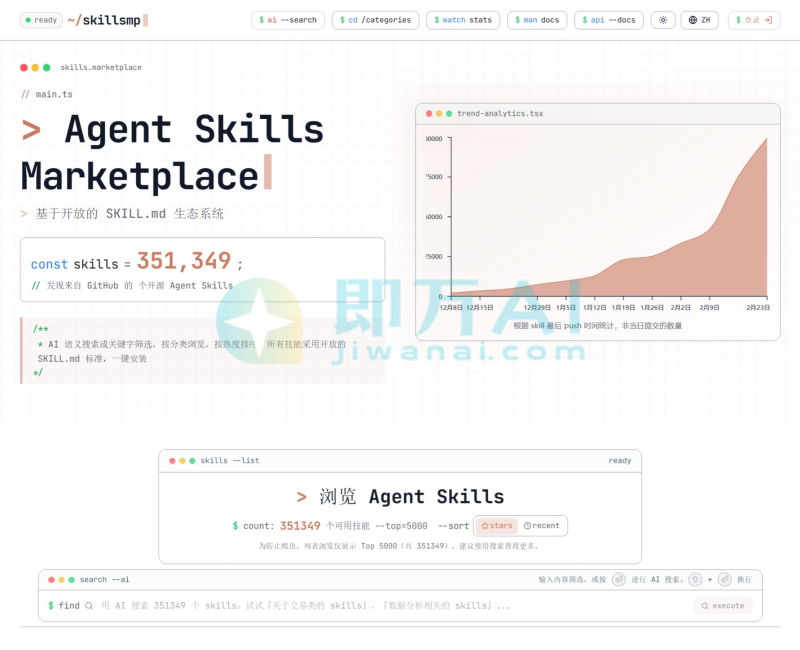This screenshot has width=800, height=650.
Task: Click the green ready status indicator
Action: 27,20
